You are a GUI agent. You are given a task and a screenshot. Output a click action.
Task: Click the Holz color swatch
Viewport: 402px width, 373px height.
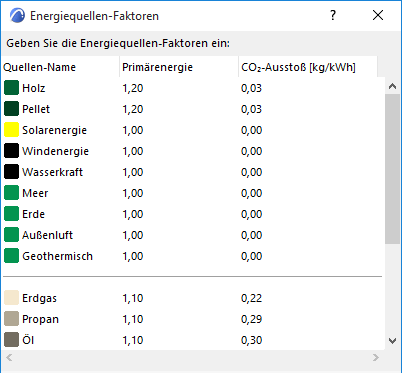point(11,88)
